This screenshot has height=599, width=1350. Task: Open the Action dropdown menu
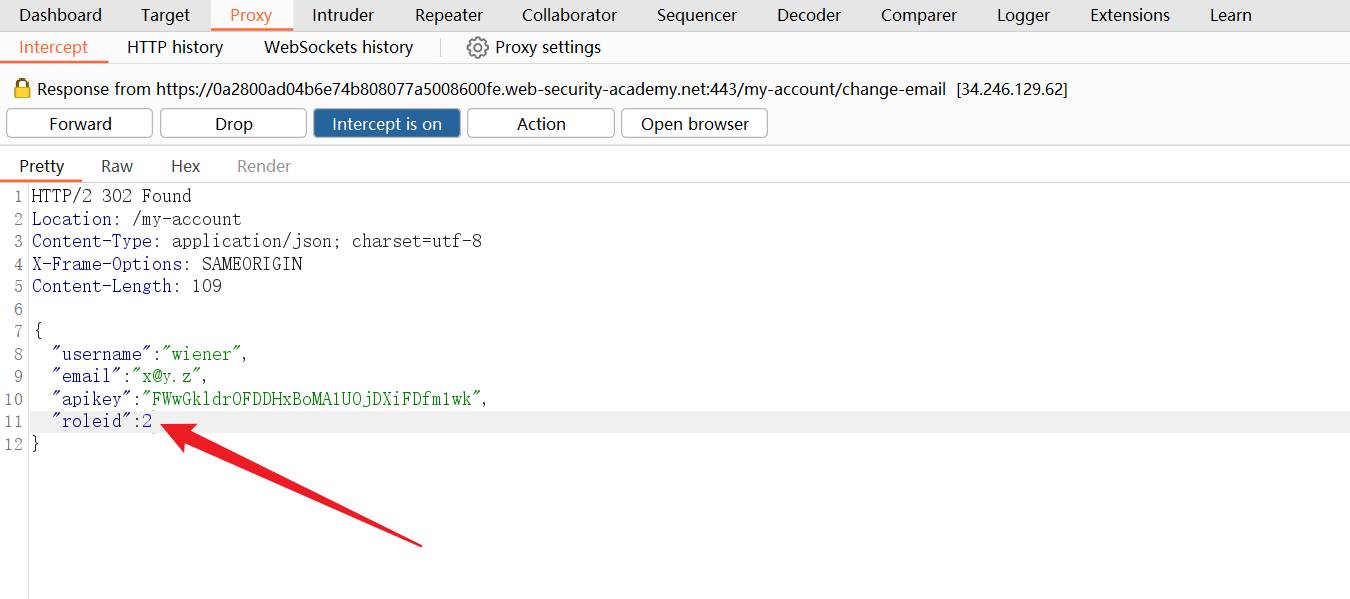541,124
